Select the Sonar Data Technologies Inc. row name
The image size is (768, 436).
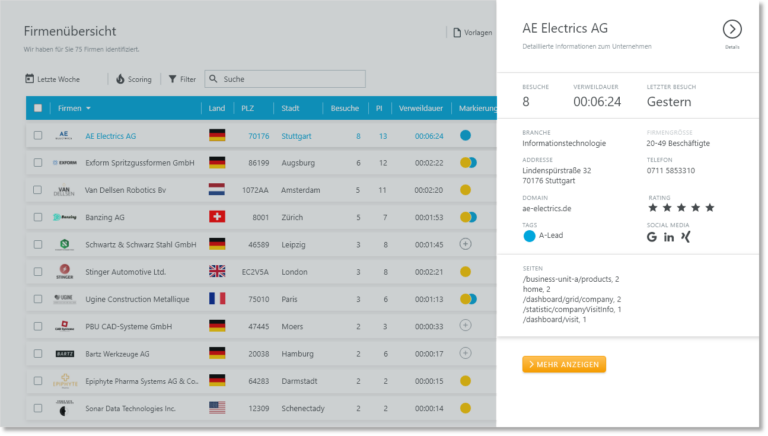[130, 409]
